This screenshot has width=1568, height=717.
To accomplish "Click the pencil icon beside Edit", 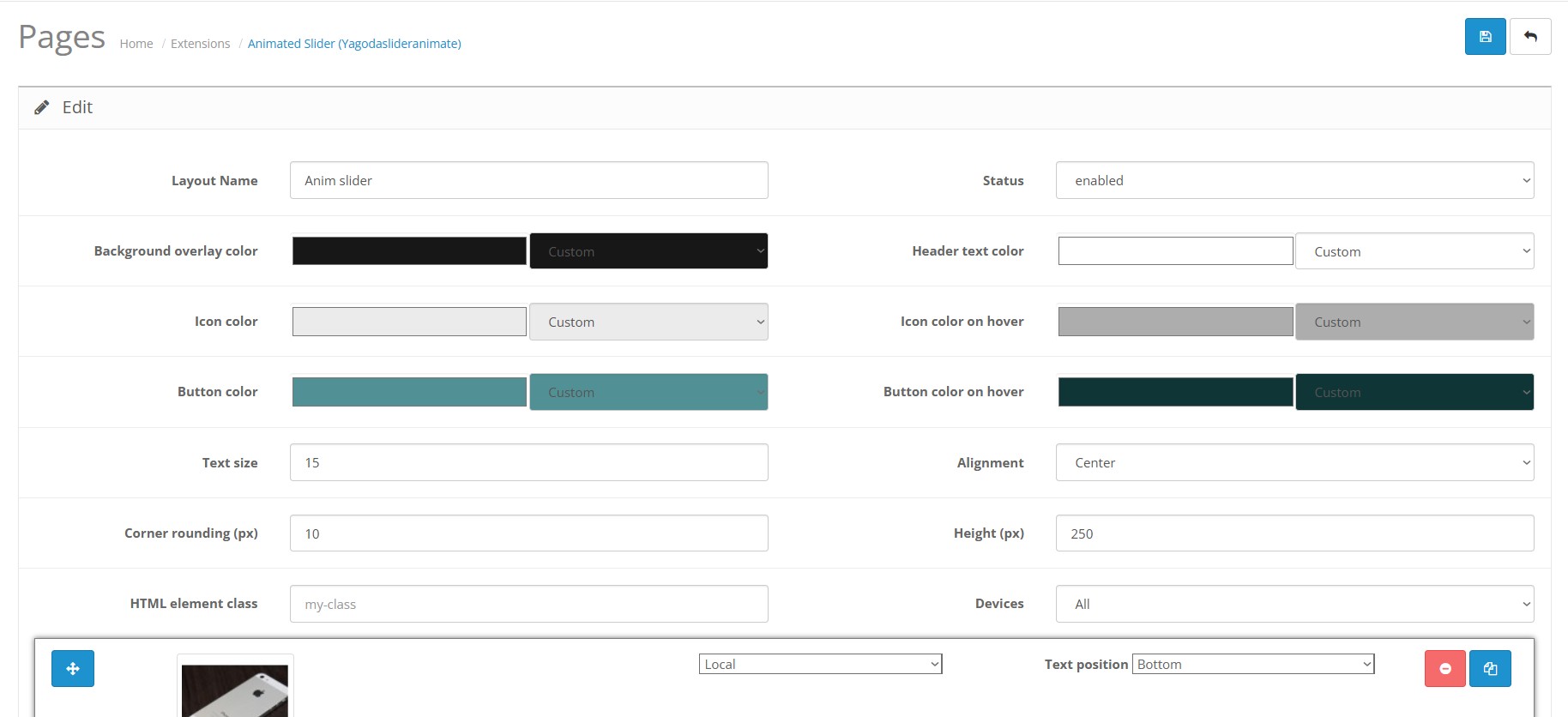I will pyautogui.click(x=41, y=107).
